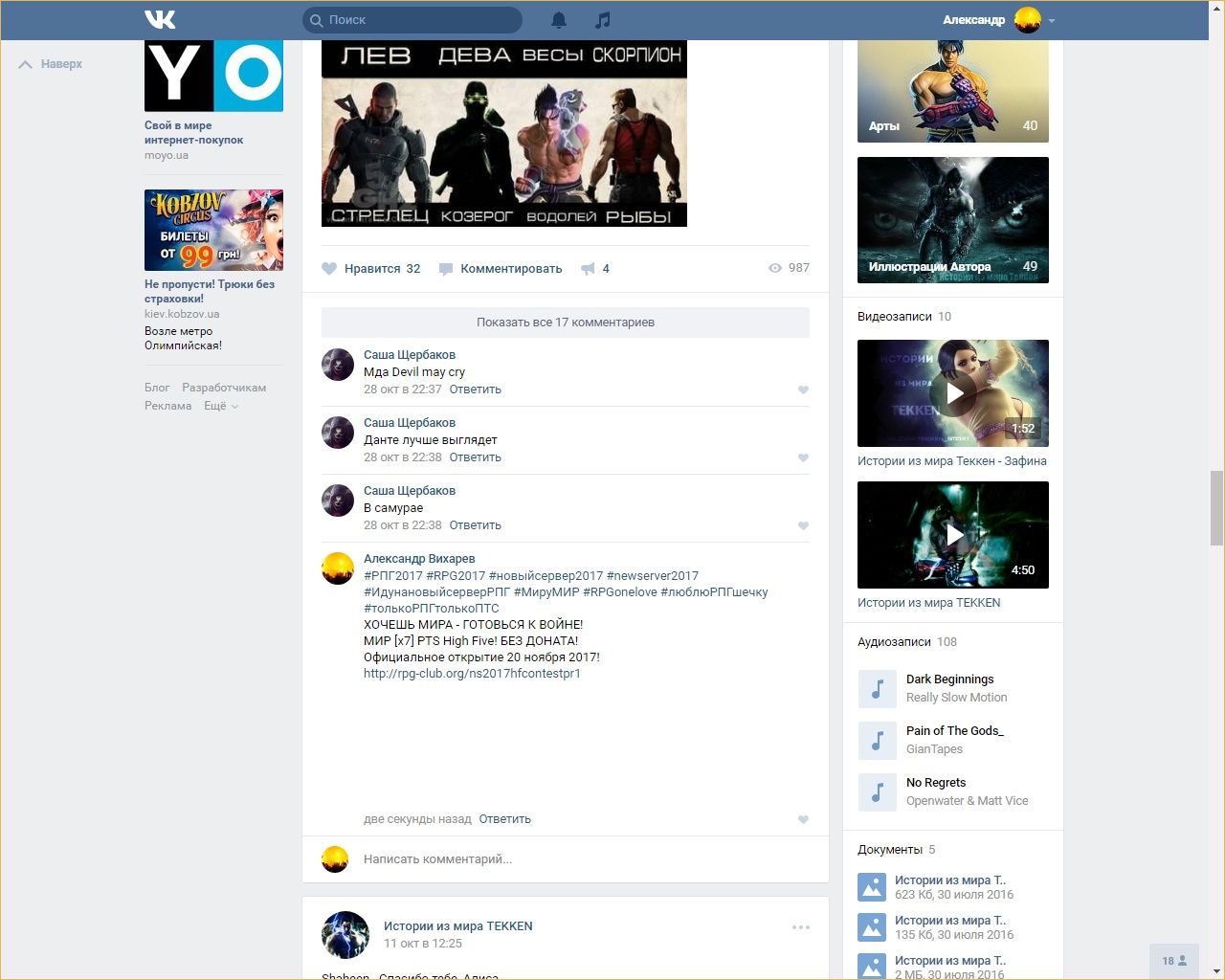Open the Kobzov Circus ad banner
Viewport: 1225px width, 980px height.
click(213, 230)
